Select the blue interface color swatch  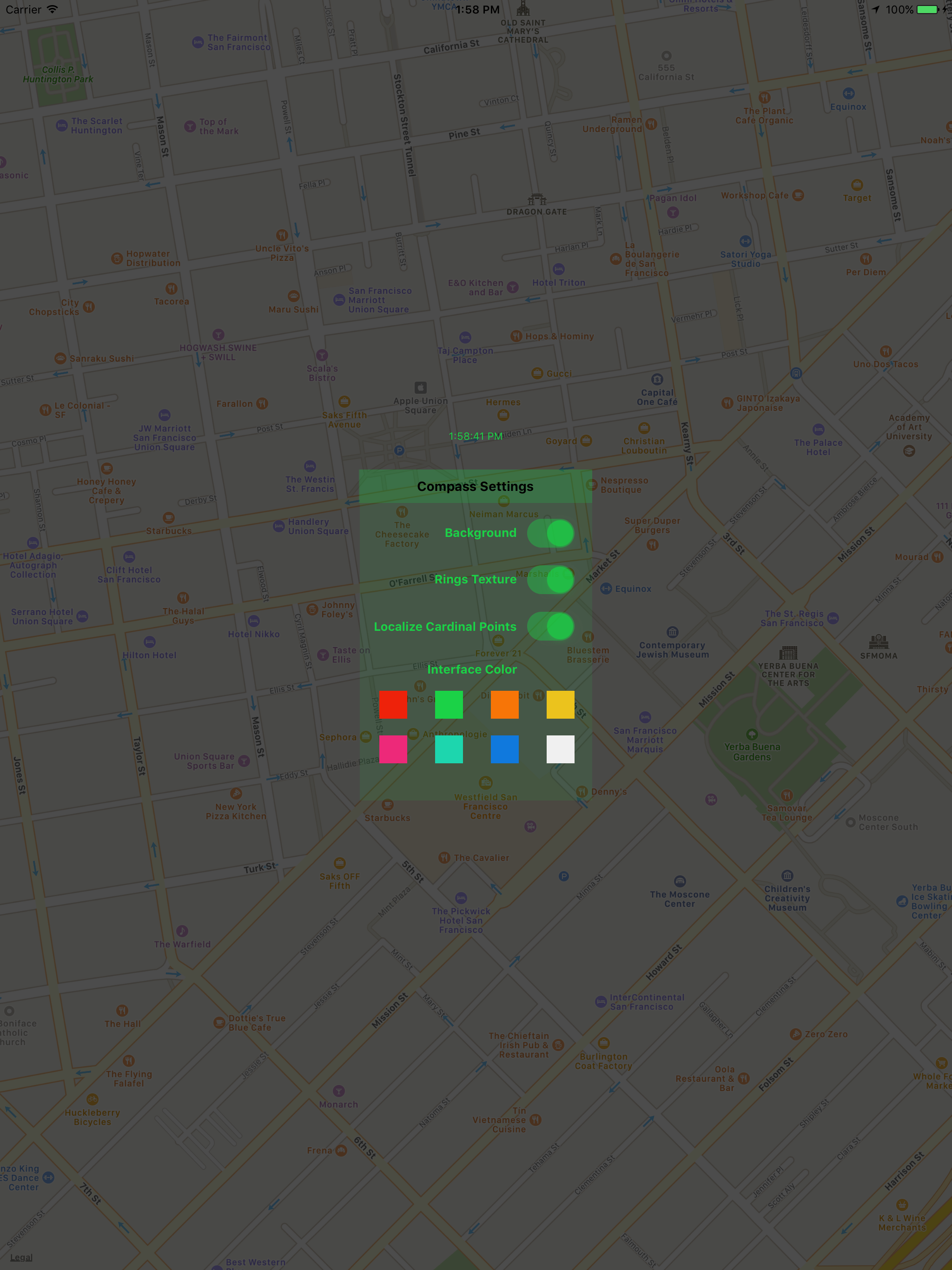pyautogui.click(x=505, y=749)
